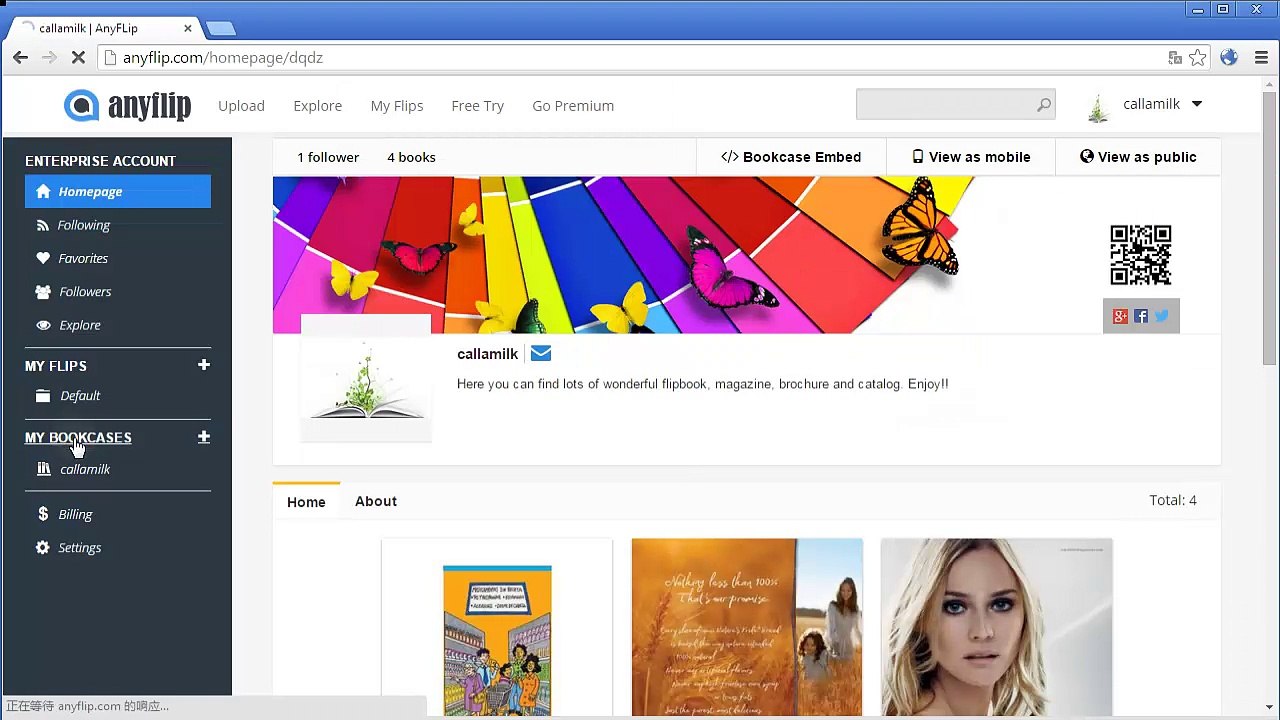Viewport: 1280px width, 720px height.
Task: Open Favorites sidebar link
Action: 83,258
